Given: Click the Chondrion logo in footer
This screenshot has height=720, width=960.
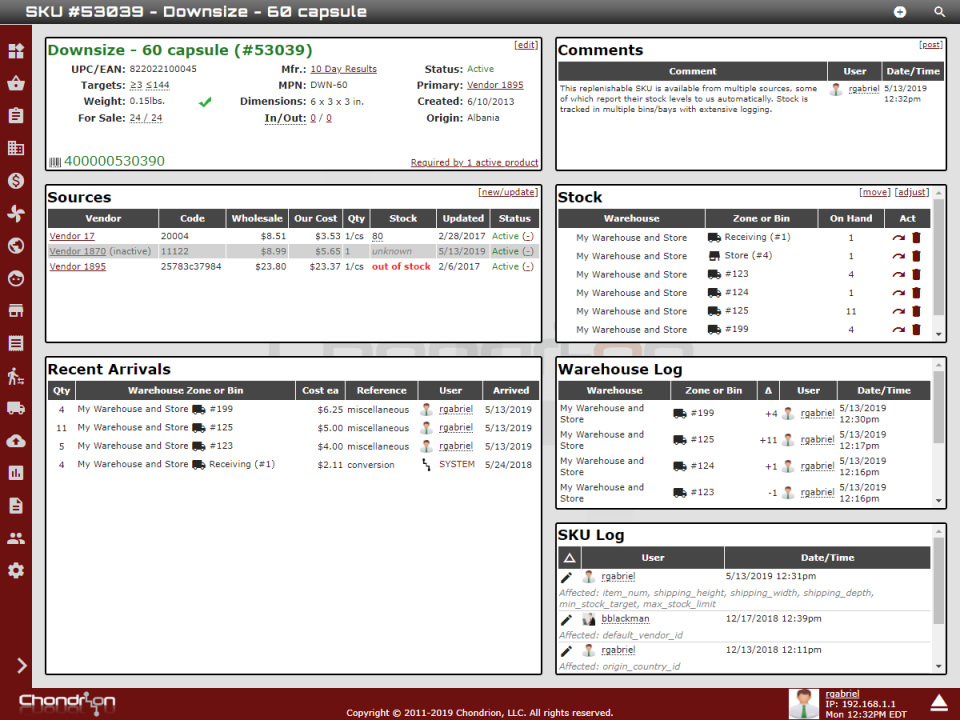Looking at the screenshot, I should click(67, 703).
